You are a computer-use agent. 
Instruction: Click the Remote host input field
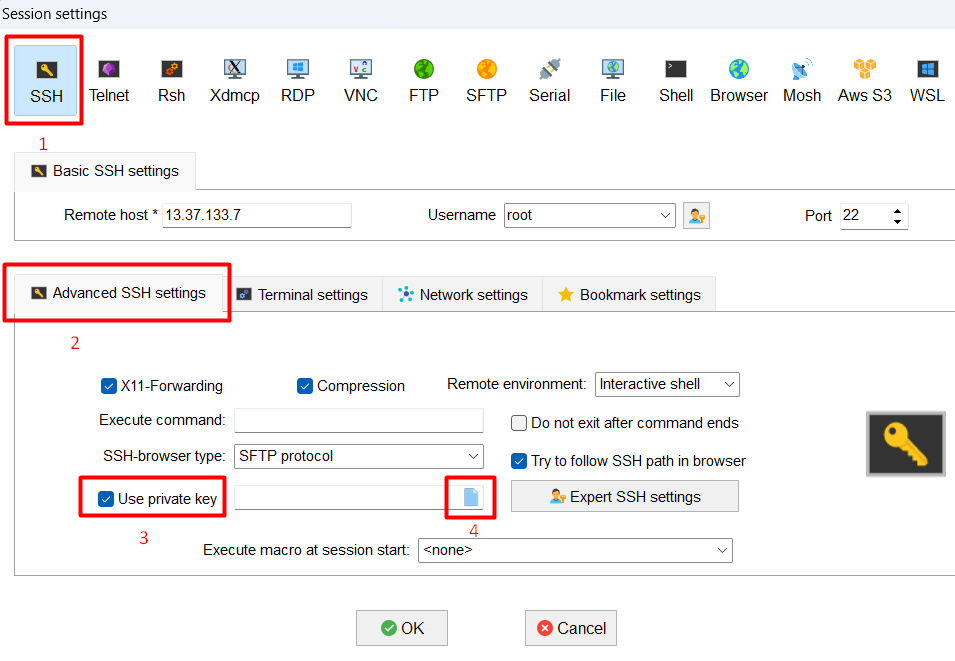pos(256,215)
